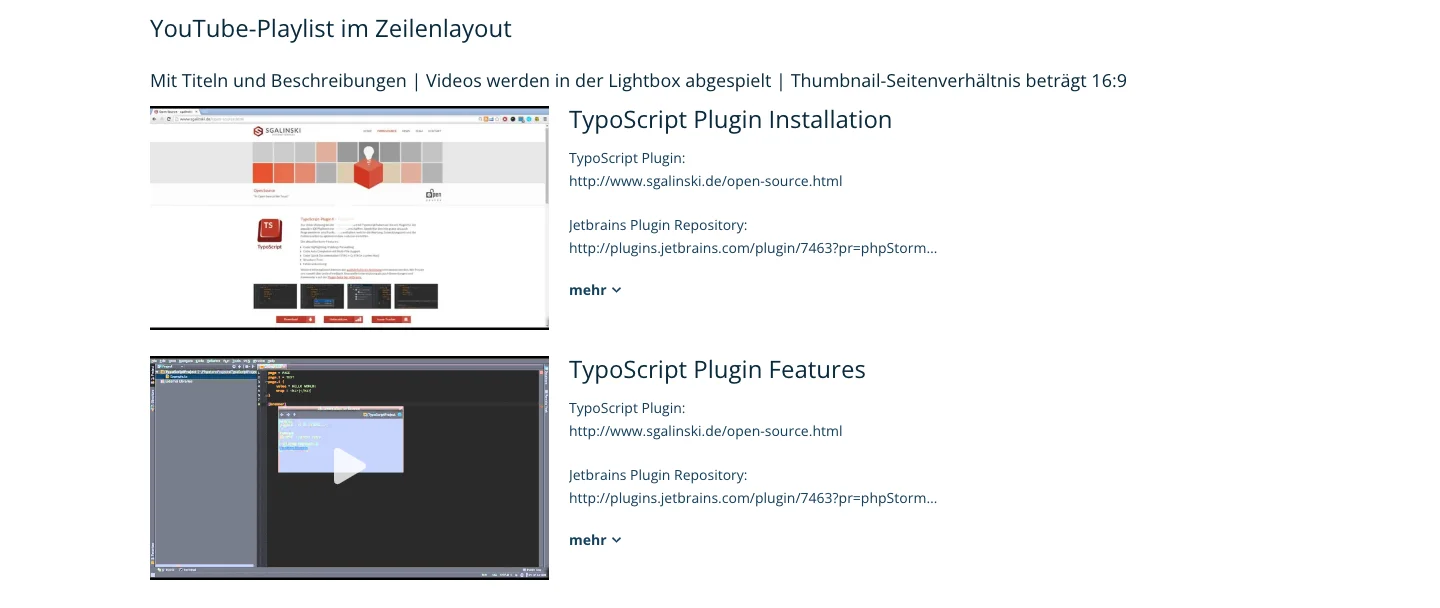Open plugins.jetbrains.com URL in Features description
The width and height of the screenshot is (1440, 608).
coord(752,498)
